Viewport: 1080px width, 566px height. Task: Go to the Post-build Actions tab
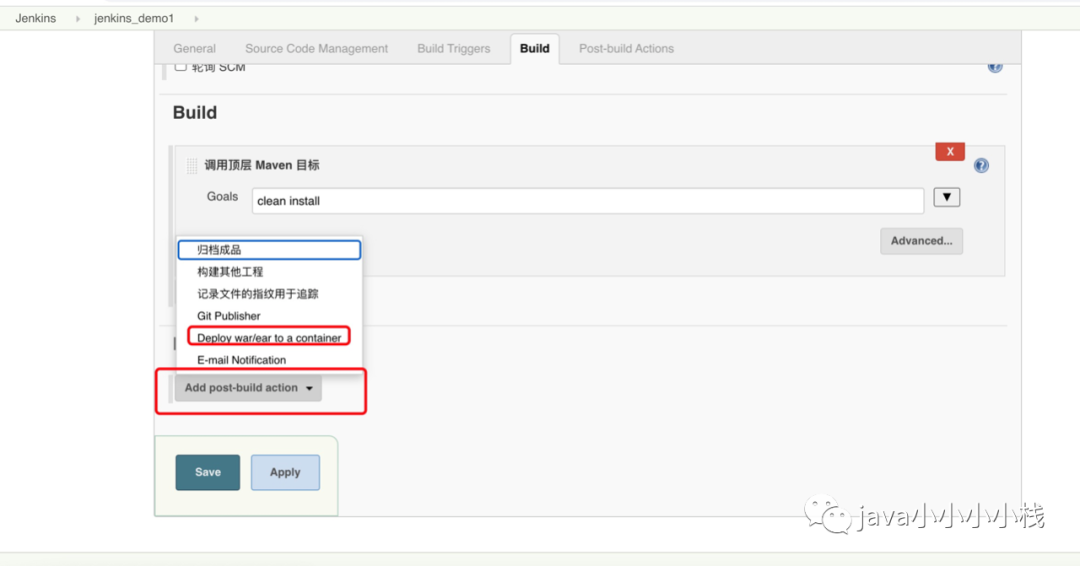point(626,48)
